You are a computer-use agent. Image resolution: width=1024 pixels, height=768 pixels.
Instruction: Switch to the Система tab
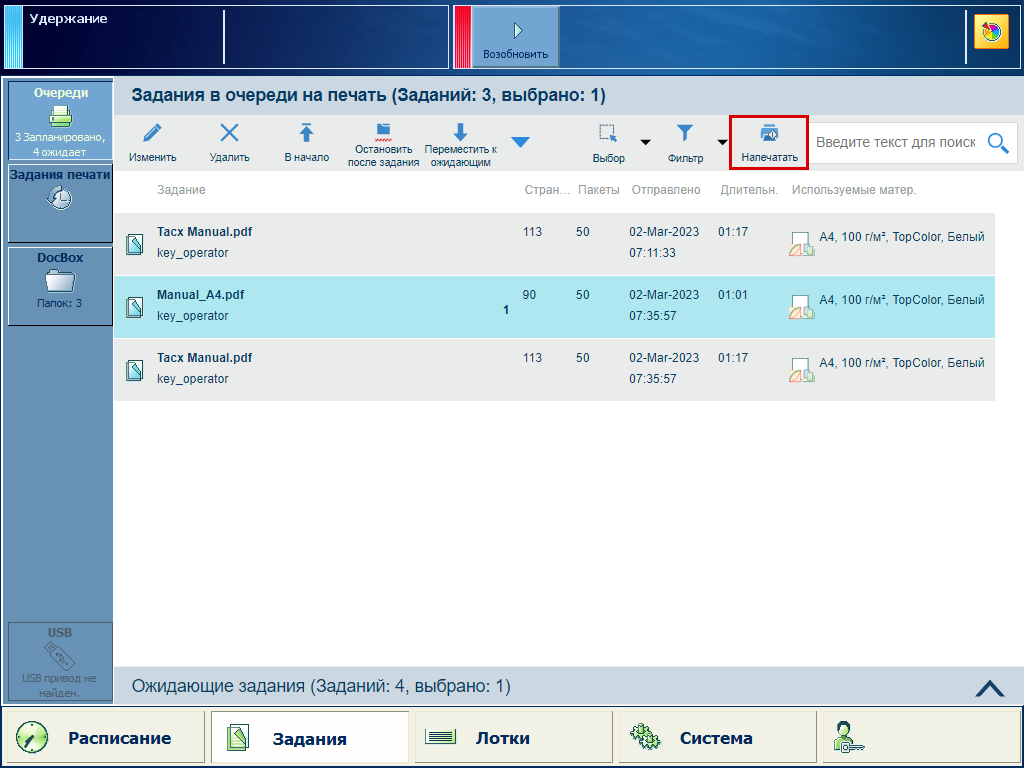[718, 738]
